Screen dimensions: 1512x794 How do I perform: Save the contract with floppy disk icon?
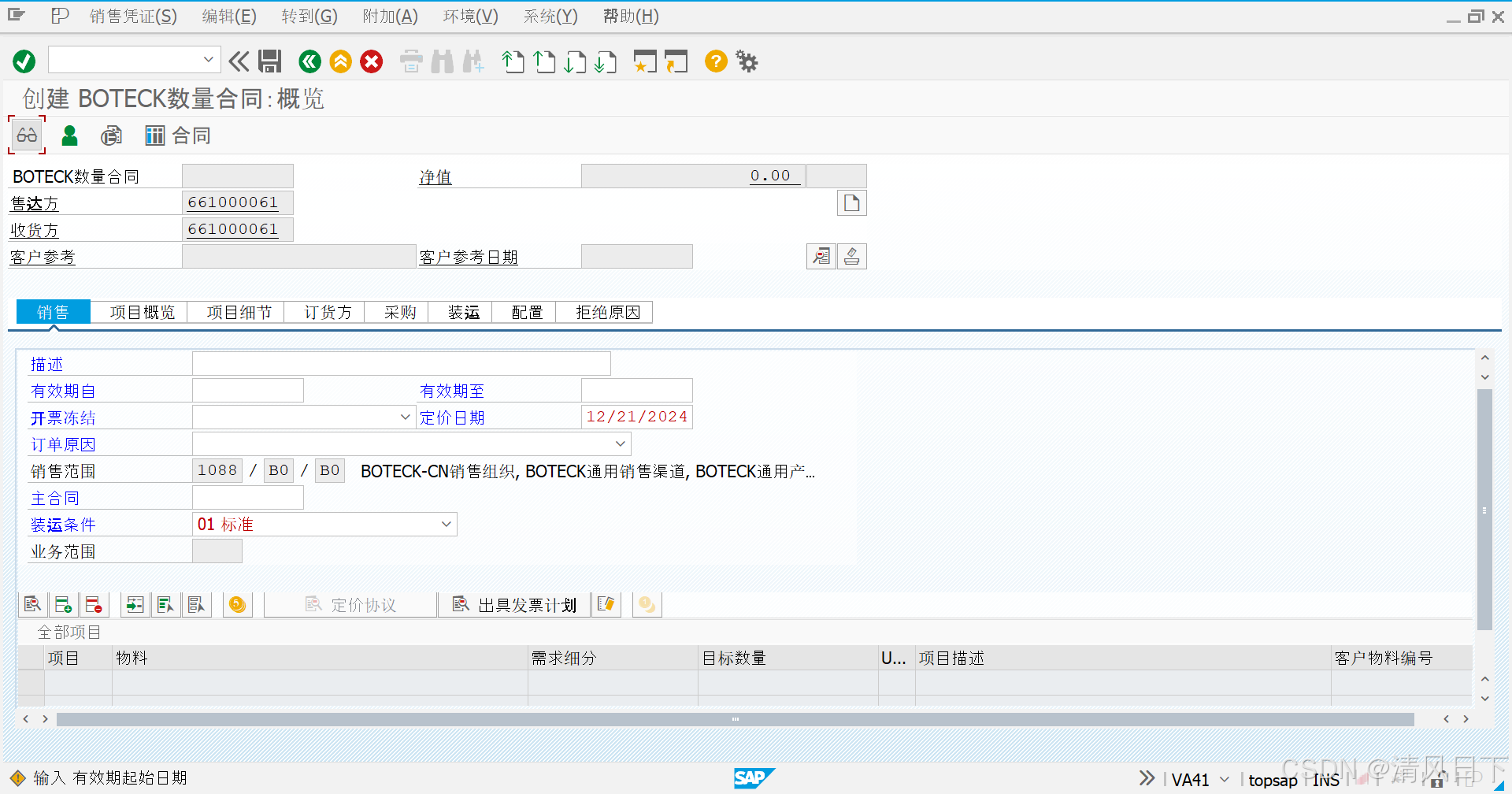[x=270, y=61]
